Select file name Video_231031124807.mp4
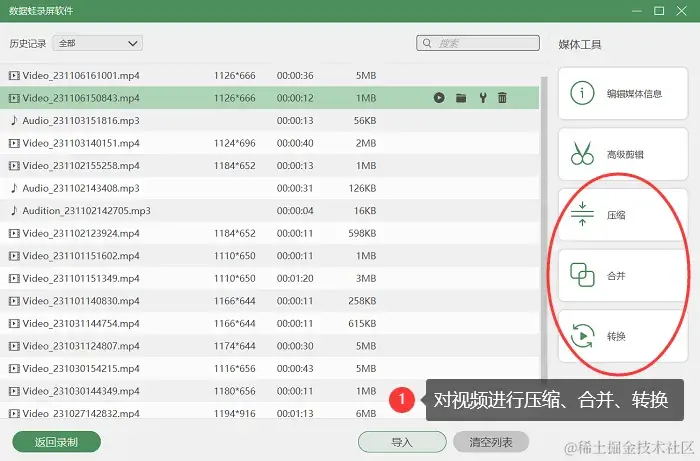 pyautogui.click(x=81, y=346)
